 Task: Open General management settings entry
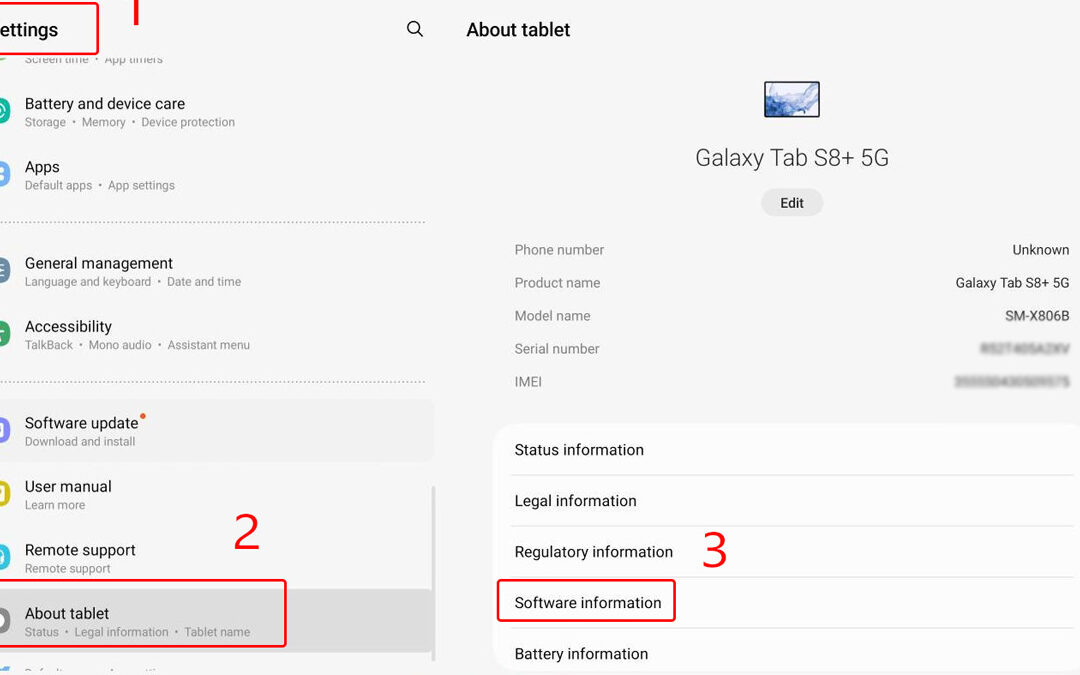coord(216,271)
